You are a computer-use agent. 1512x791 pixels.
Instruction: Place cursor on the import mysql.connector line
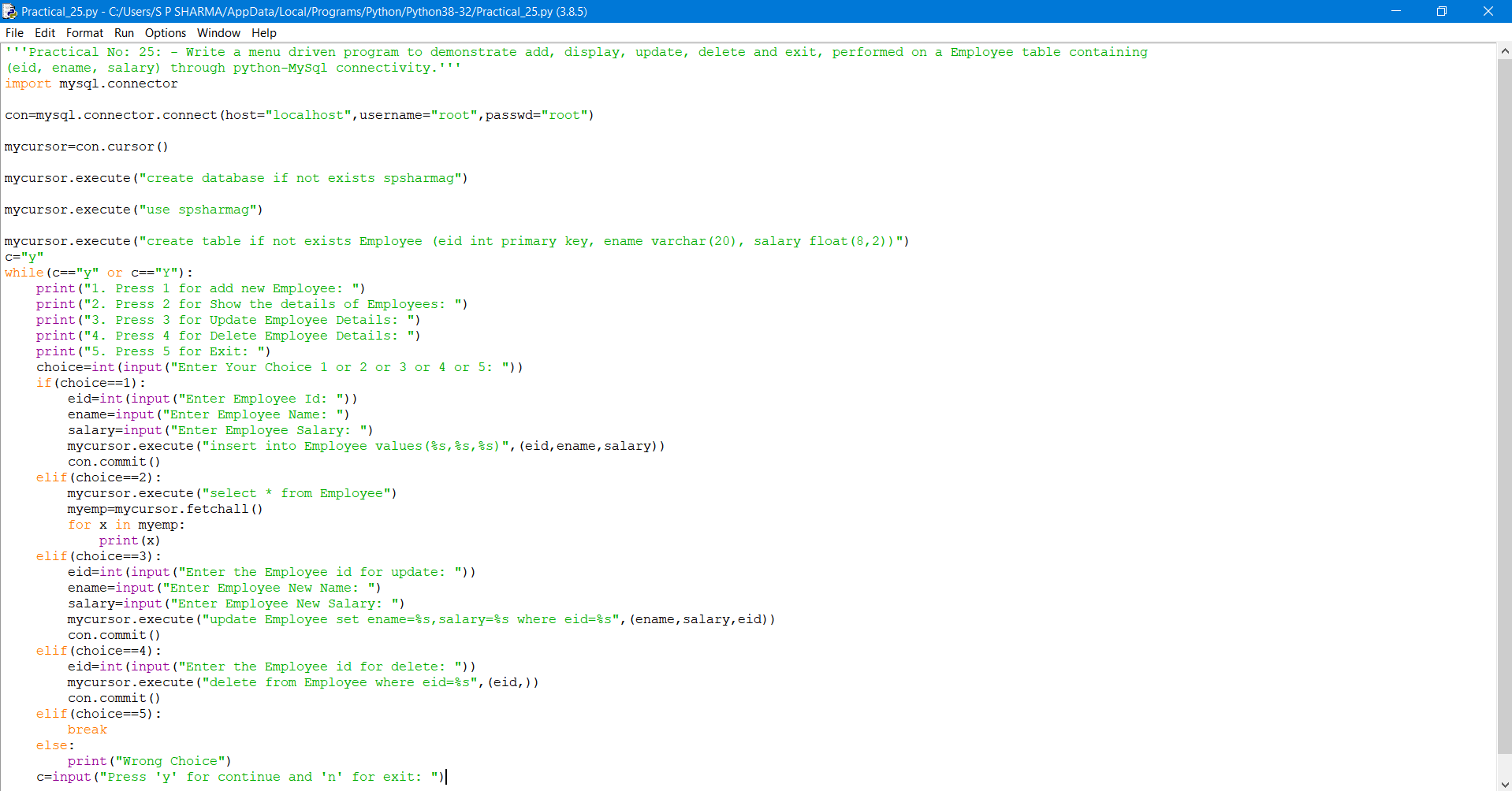[x=91, y=84]
